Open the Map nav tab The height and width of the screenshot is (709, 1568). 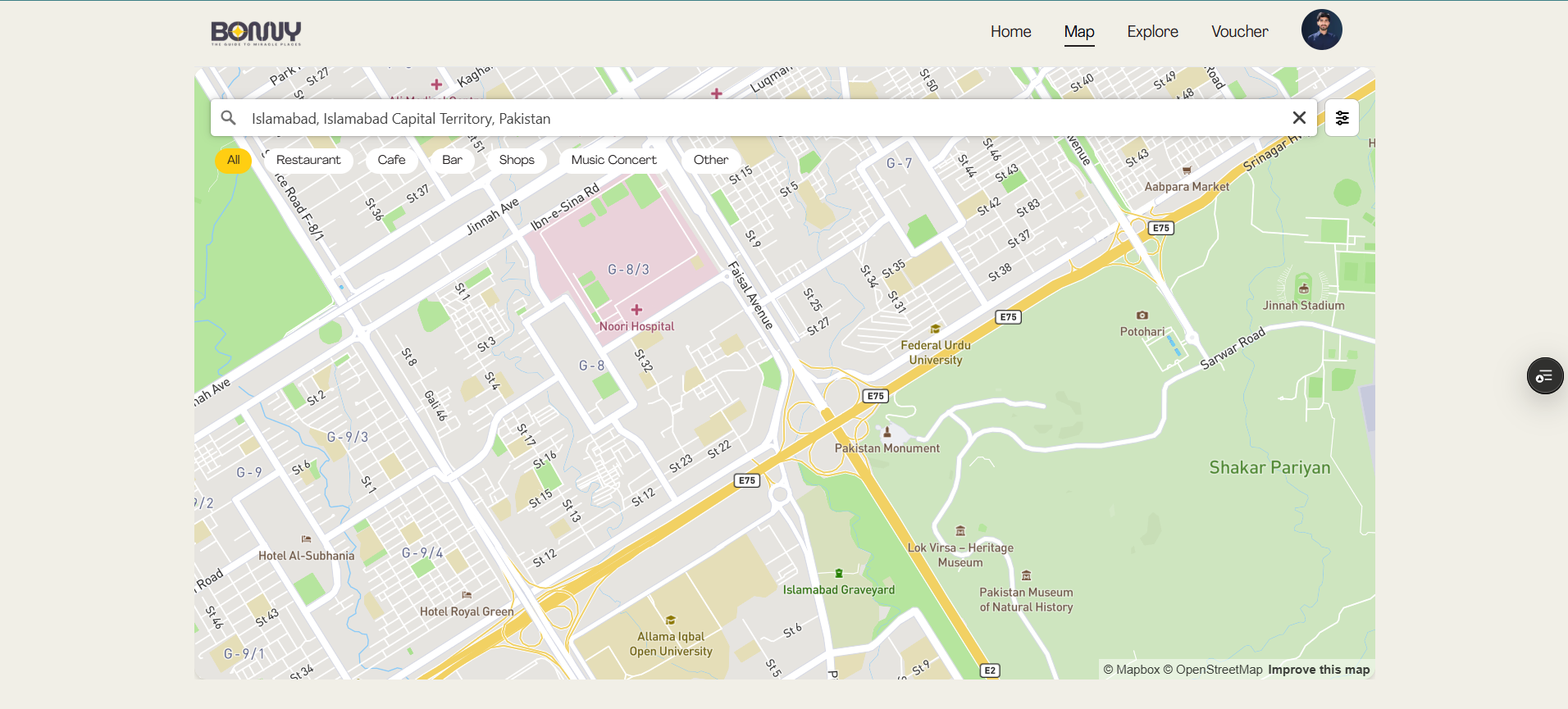point(1079,32)
